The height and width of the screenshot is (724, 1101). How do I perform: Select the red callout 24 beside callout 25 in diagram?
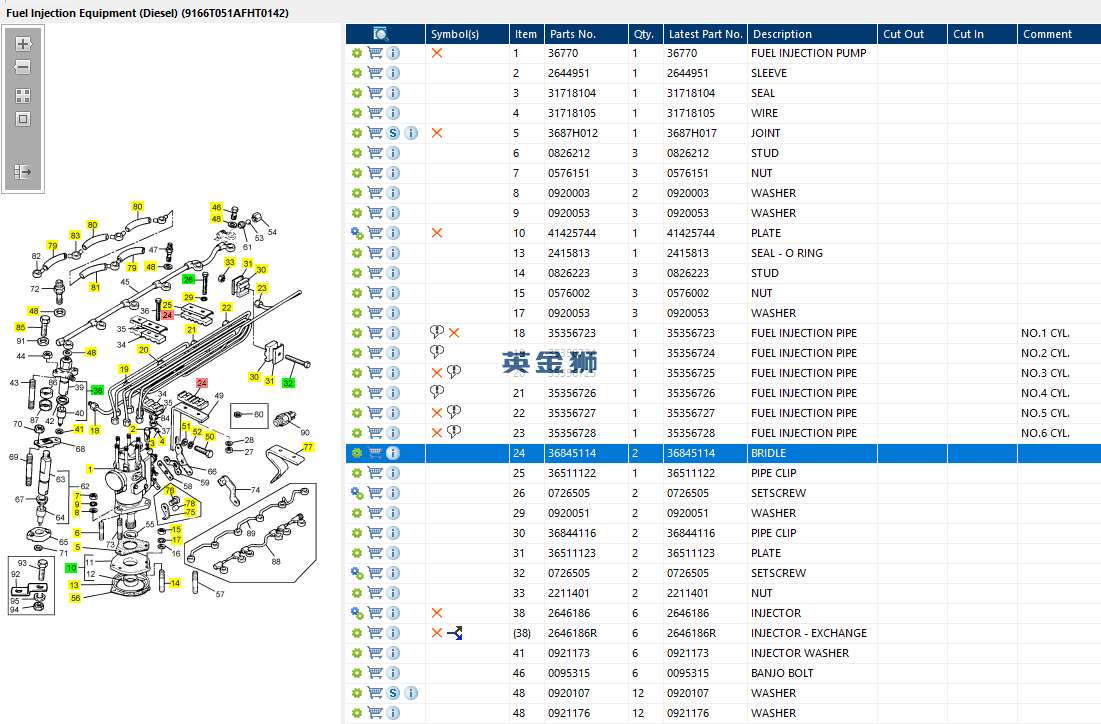click(x=167, y=315)
